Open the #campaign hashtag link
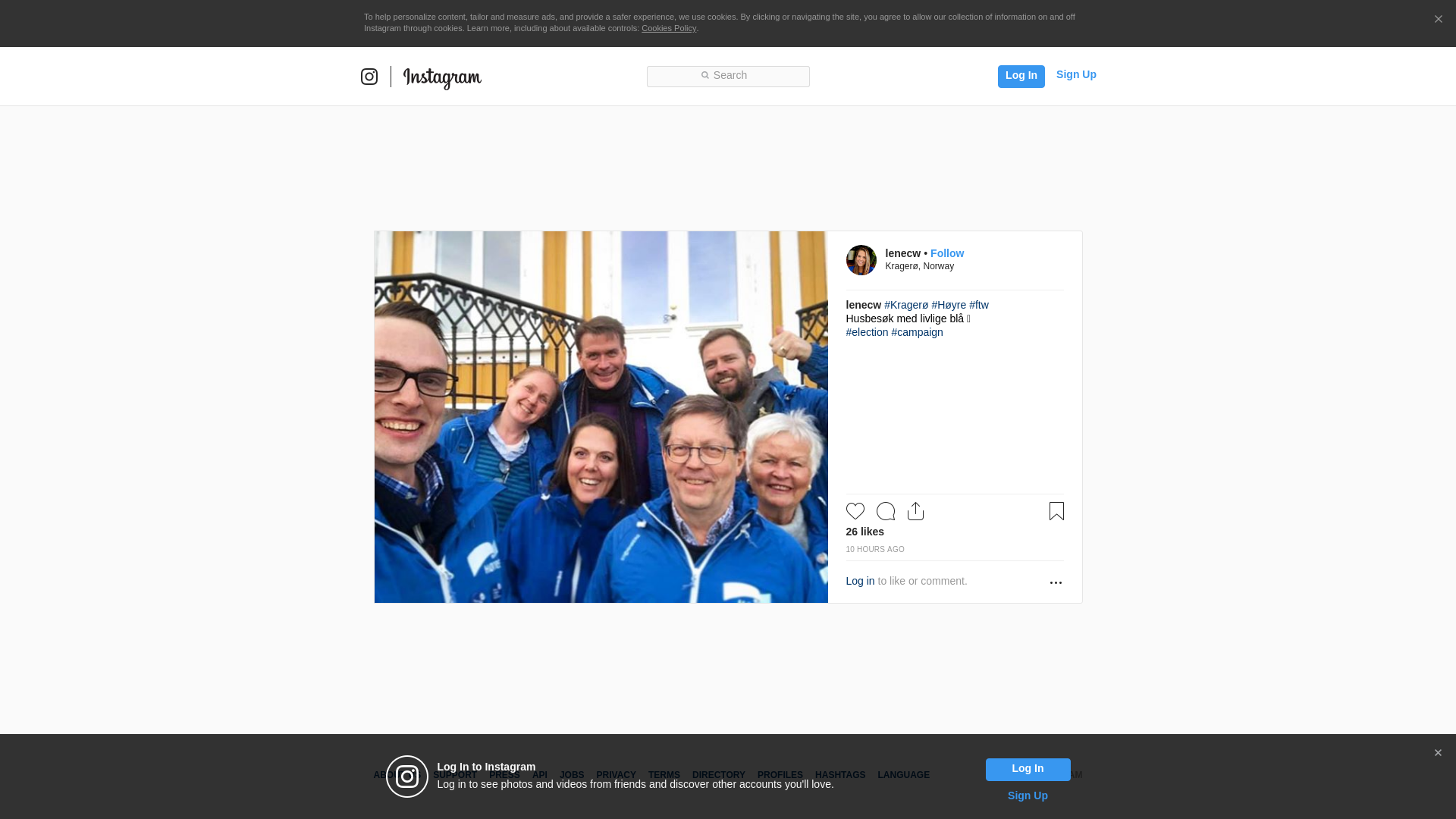This screenshot has height=819, width=1456. coord(917,332)
